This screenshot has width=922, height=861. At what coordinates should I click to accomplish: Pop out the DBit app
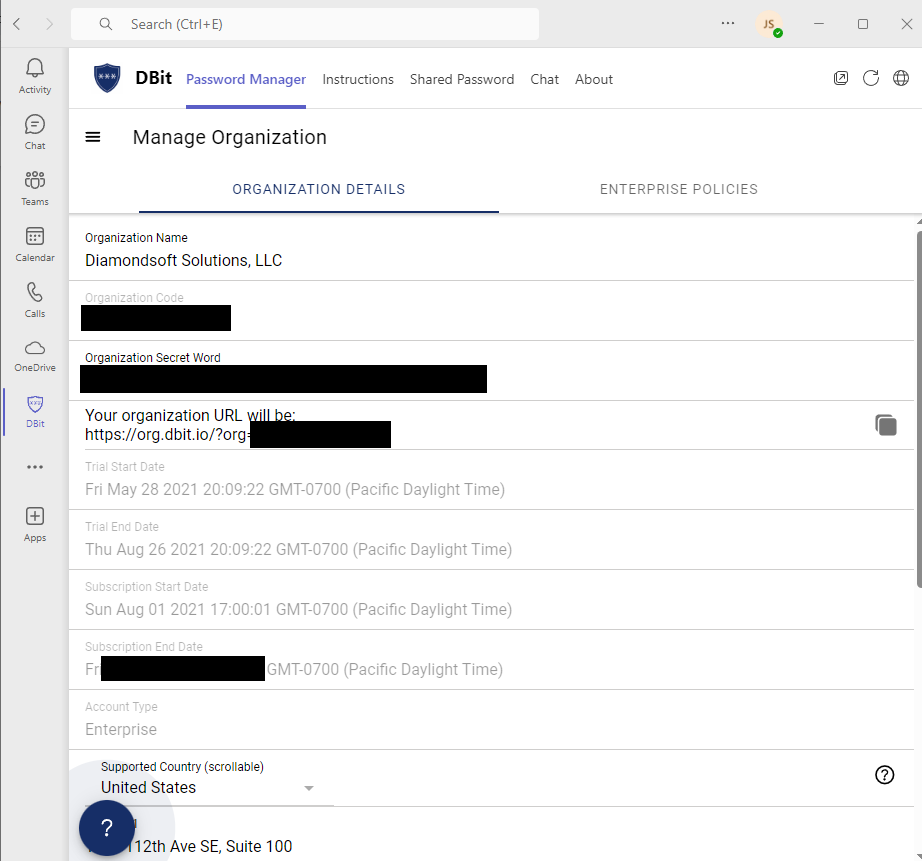(841, 78)
